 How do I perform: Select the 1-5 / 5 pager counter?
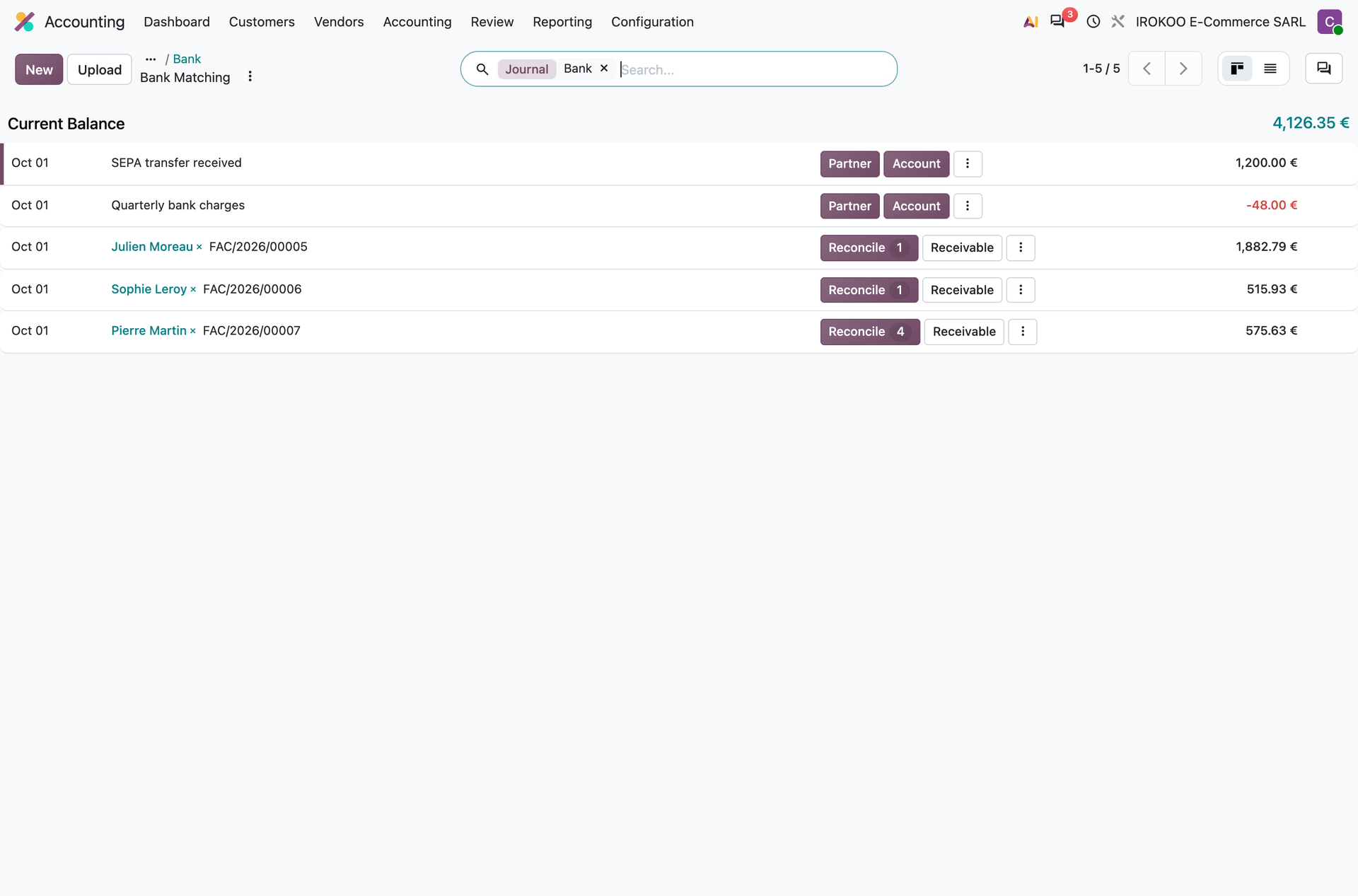point(1101,69)
